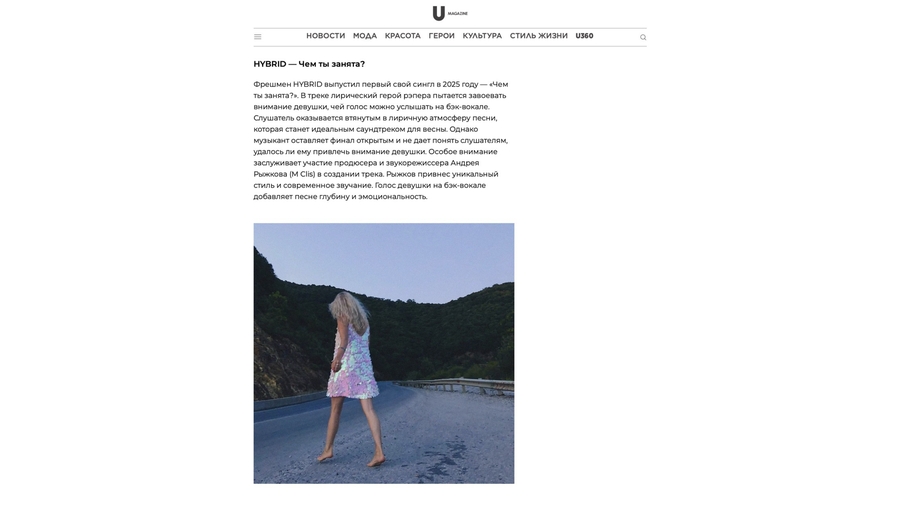Click the small MAGAZINE wordmark

point(458,13)
